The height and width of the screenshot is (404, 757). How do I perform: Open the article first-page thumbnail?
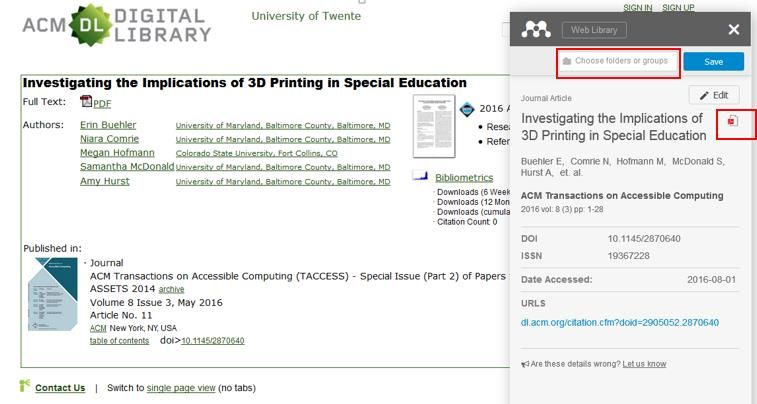[x=434, y=126]
